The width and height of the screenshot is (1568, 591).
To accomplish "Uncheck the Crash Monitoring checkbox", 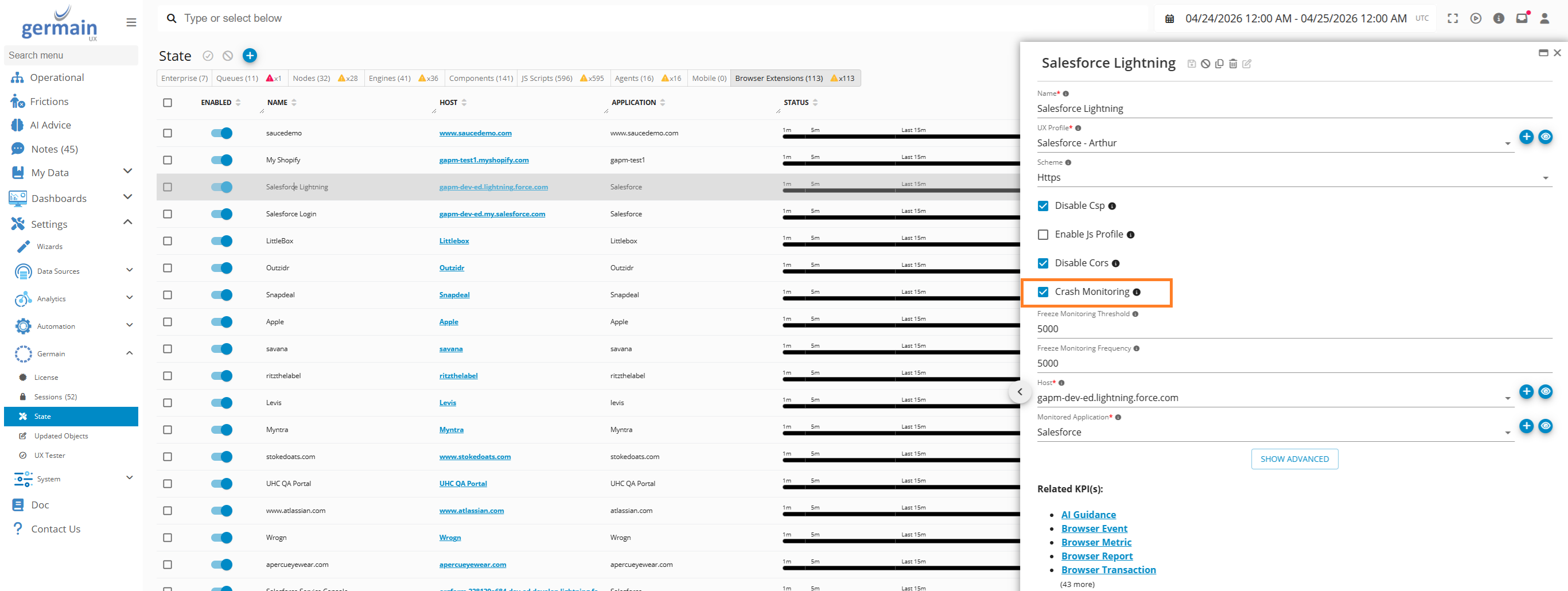I will coord(1042,292).
